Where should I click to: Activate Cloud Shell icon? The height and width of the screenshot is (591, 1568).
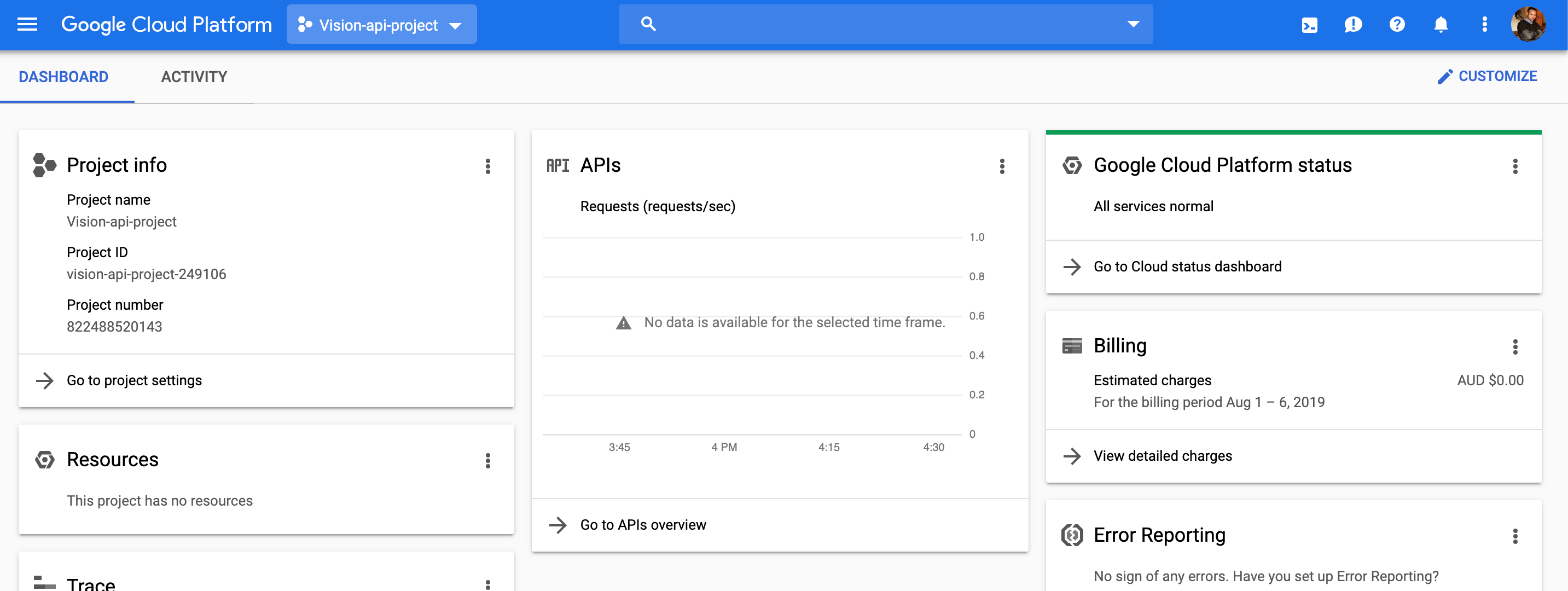[1309, 25]
